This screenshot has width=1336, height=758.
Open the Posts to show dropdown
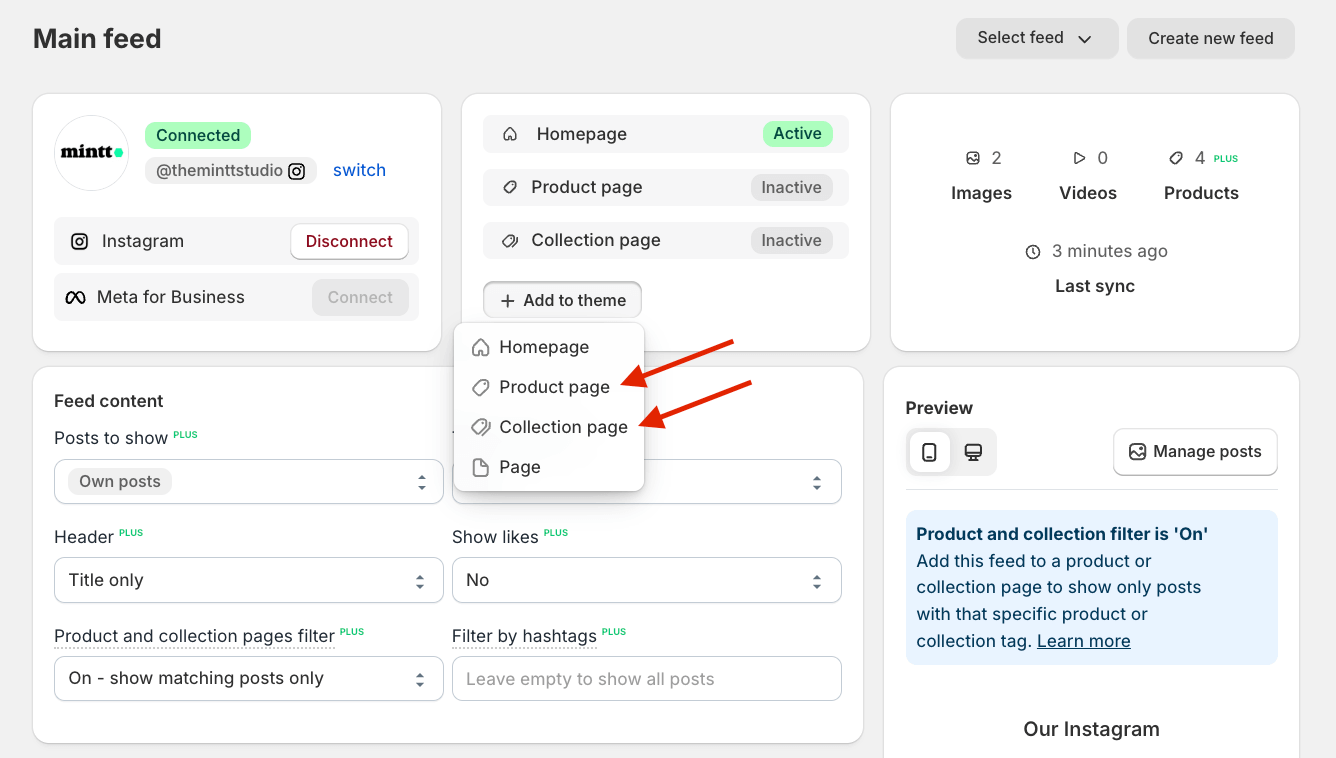pos(248,481)
